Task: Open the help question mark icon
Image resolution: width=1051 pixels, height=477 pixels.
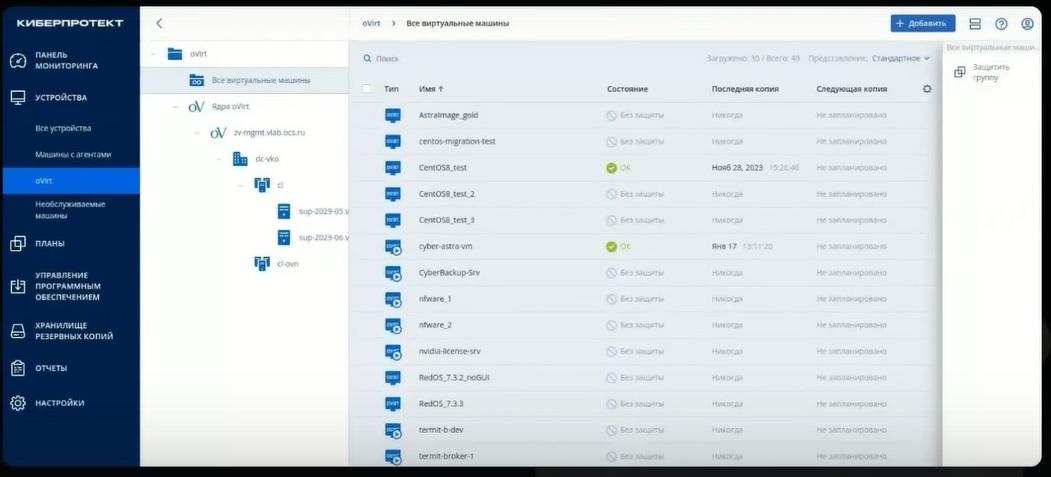Action: pyautogui.click(x=1001, y=23)
